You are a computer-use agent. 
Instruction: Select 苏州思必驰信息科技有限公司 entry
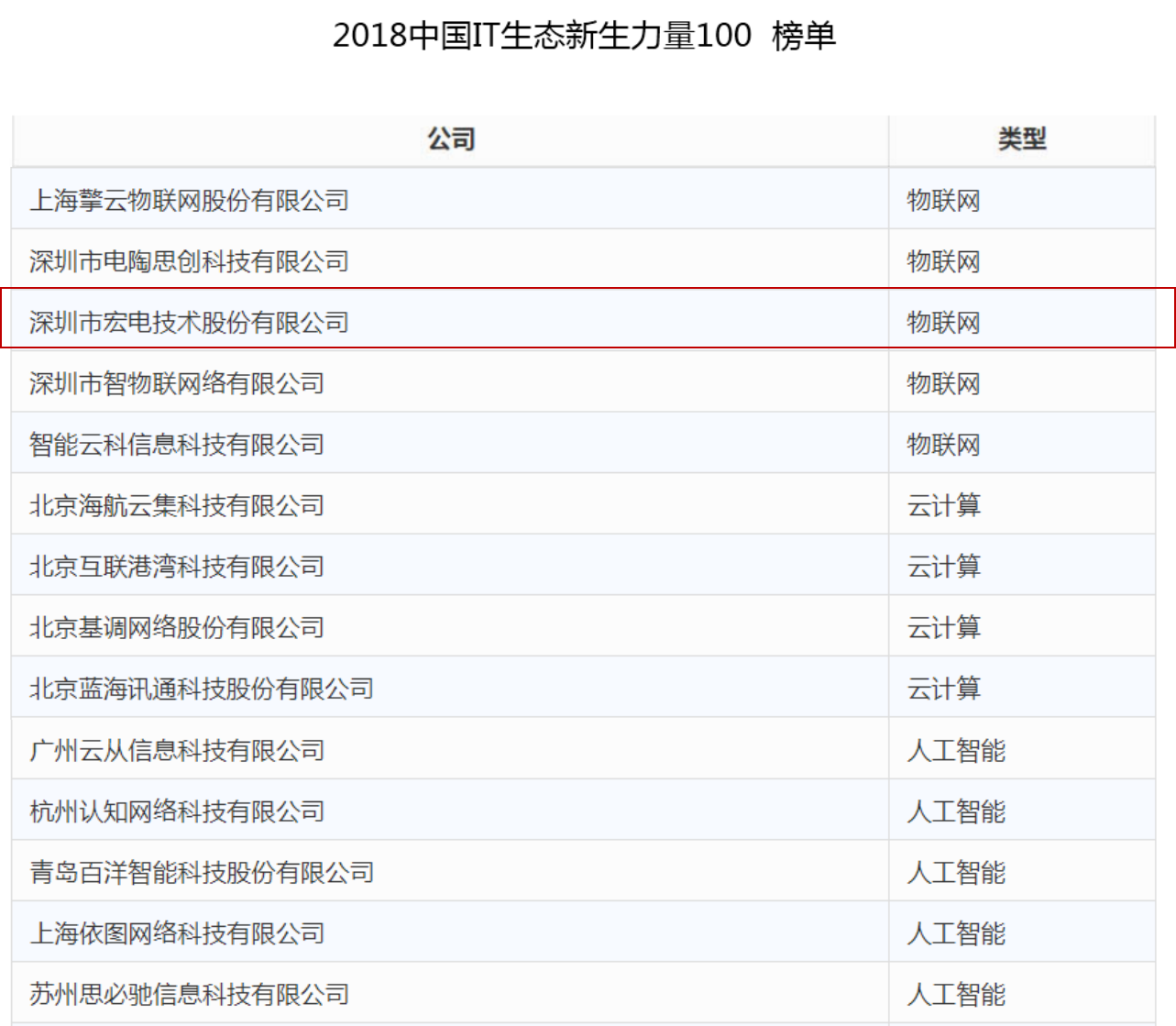(x=189, y=994)
